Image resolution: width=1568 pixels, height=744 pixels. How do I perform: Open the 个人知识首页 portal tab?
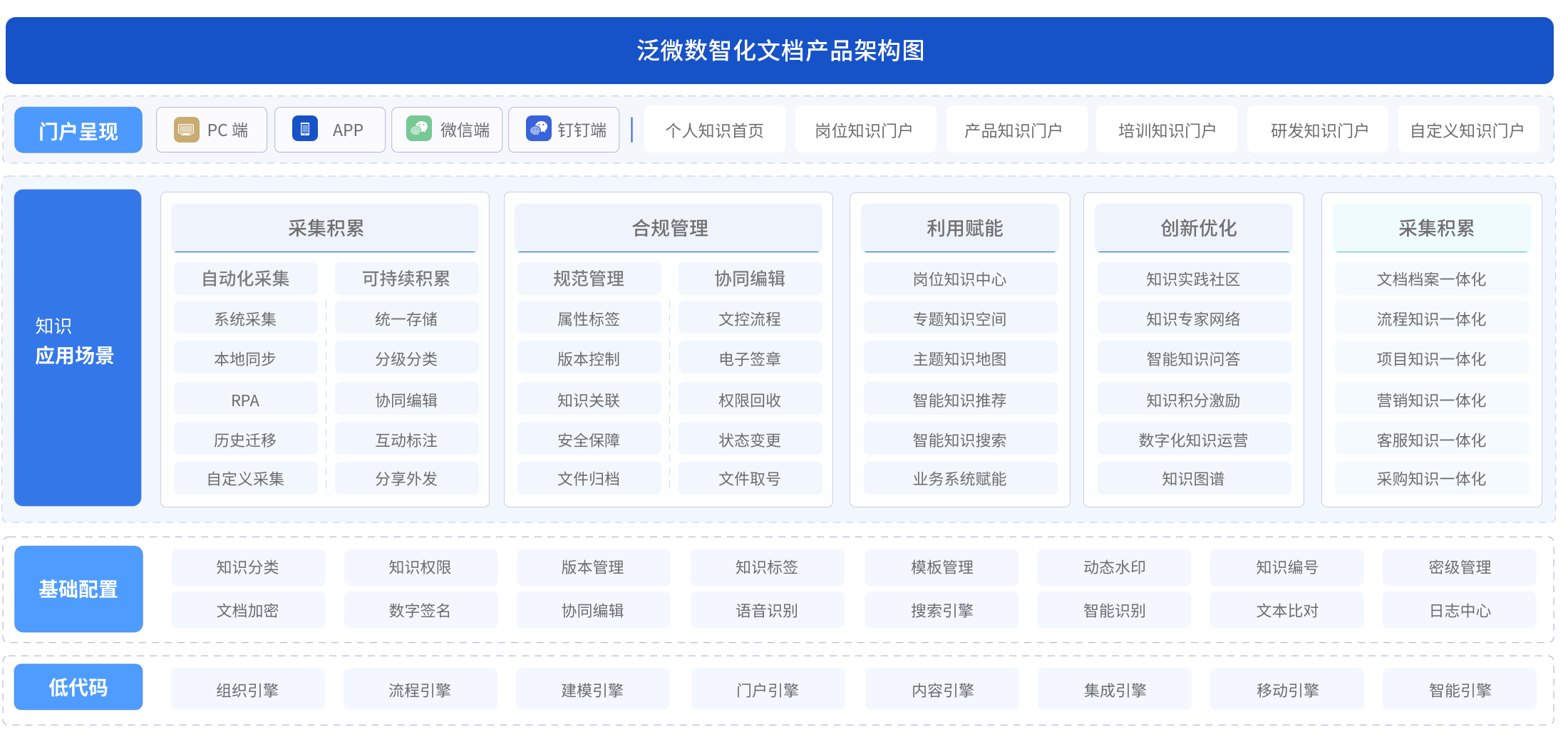pyautogui.click(x=714, y=130)
